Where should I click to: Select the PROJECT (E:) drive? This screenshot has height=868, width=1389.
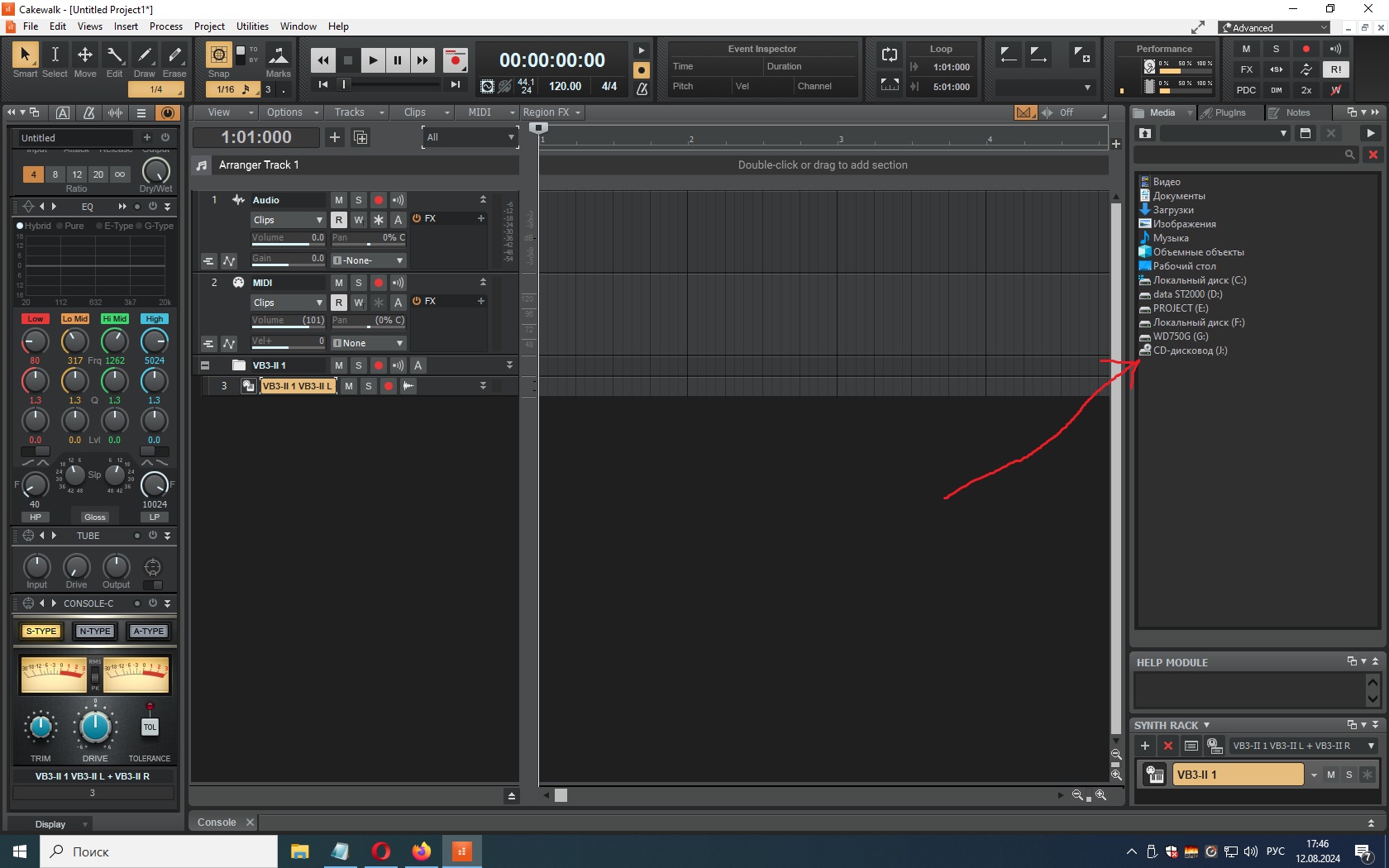1180,308
